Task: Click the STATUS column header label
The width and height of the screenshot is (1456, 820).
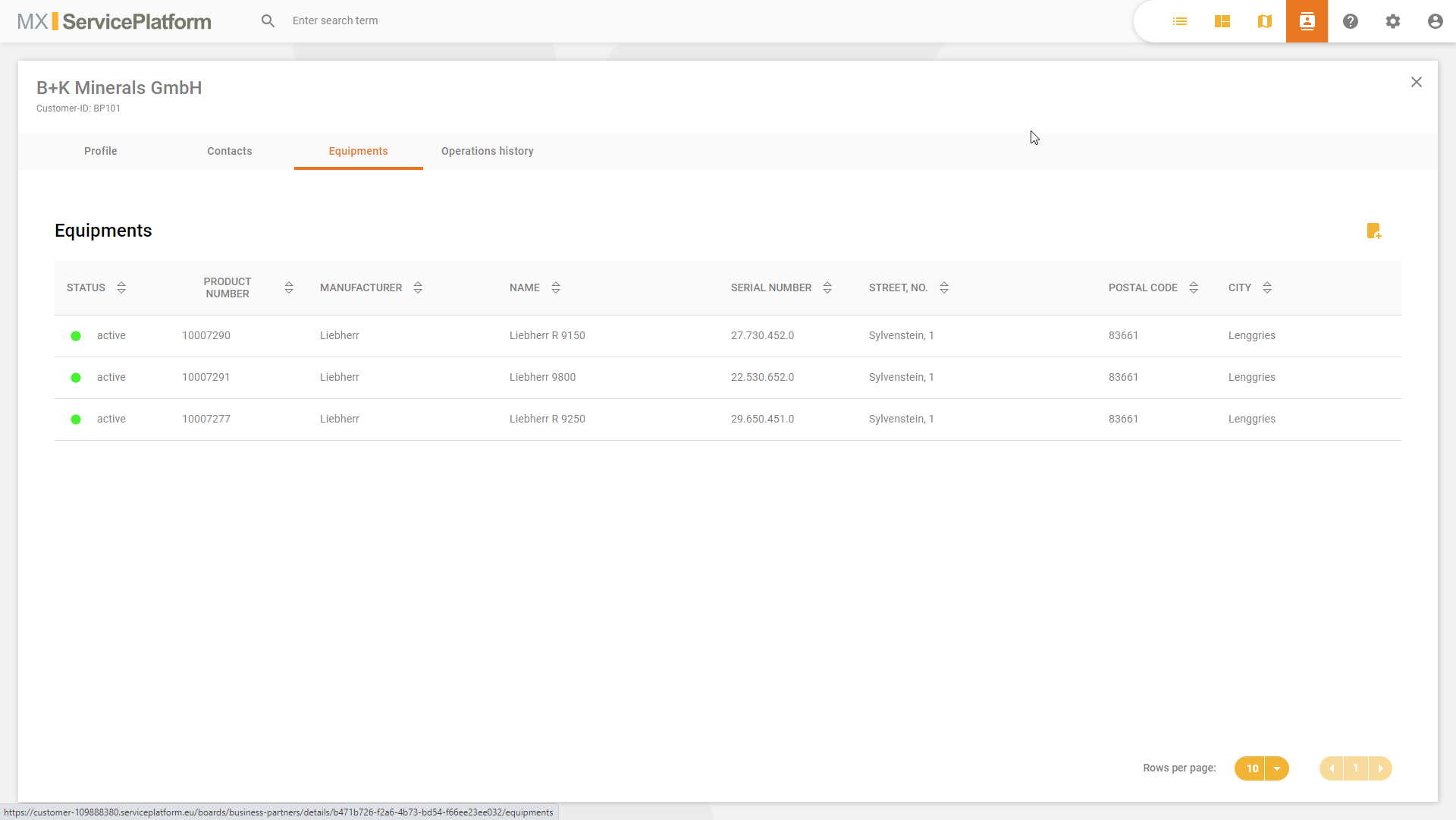Action: click(x=86, y=287)
